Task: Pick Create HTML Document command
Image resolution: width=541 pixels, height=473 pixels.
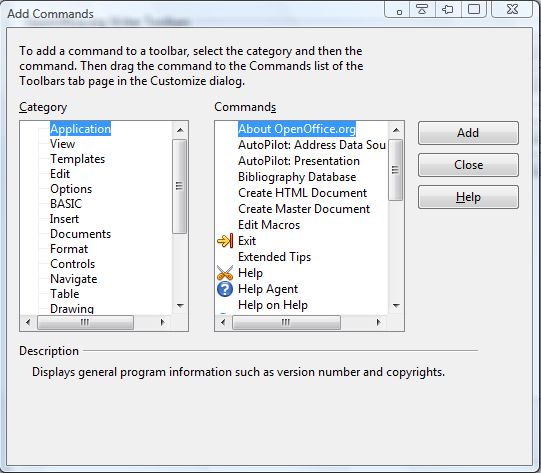Action: [x=303, y=193]
